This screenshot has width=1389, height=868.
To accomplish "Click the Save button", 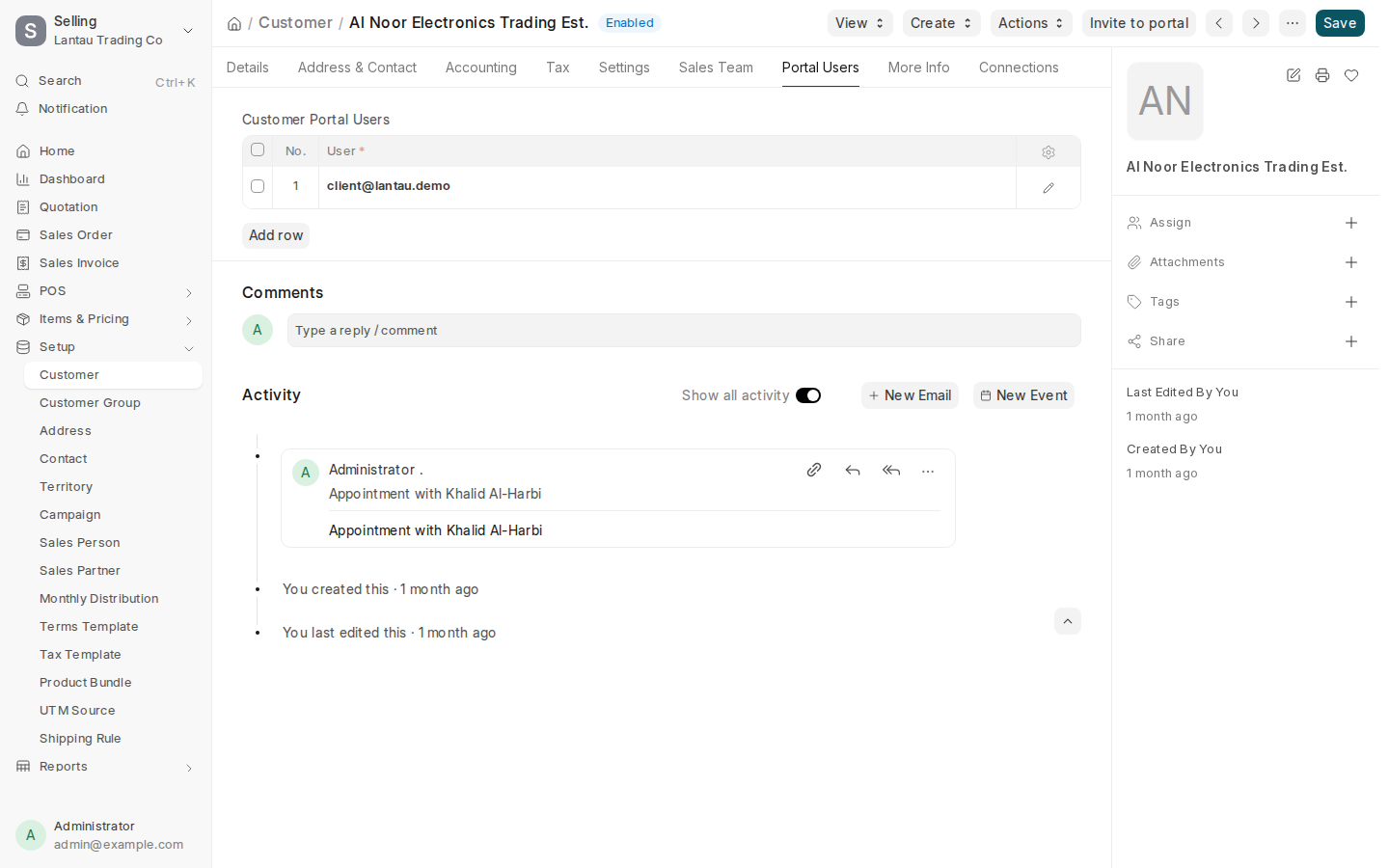I will tap(1340, 23).
